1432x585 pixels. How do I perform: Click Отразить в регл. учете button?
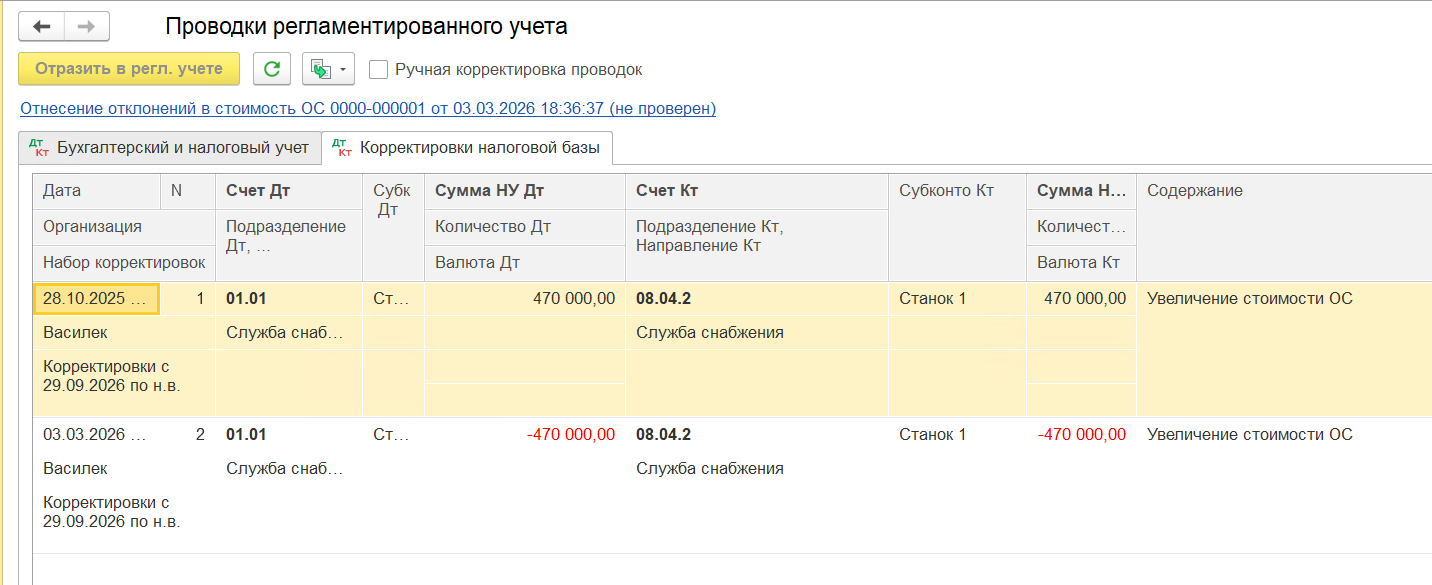(x=129, y=69)
